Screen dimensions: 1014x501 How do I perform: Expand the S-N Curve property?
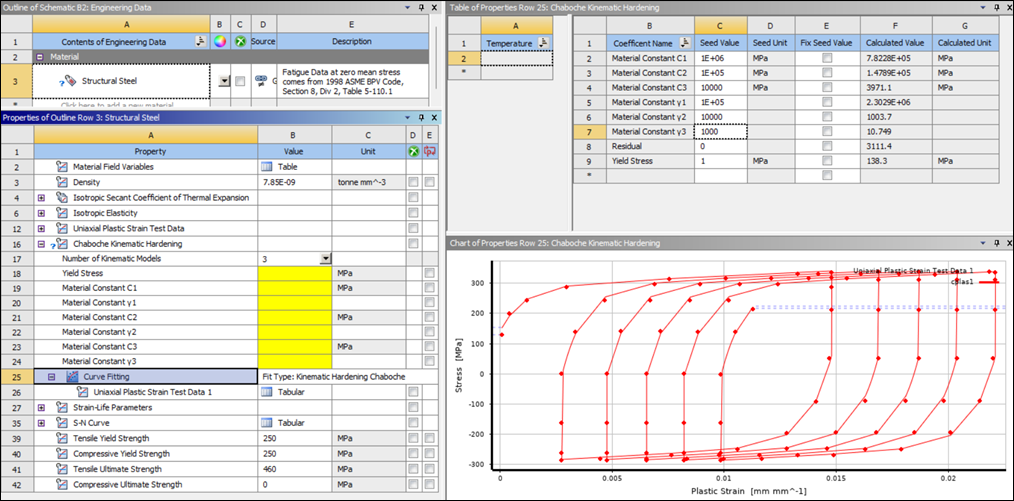point(41,423)
